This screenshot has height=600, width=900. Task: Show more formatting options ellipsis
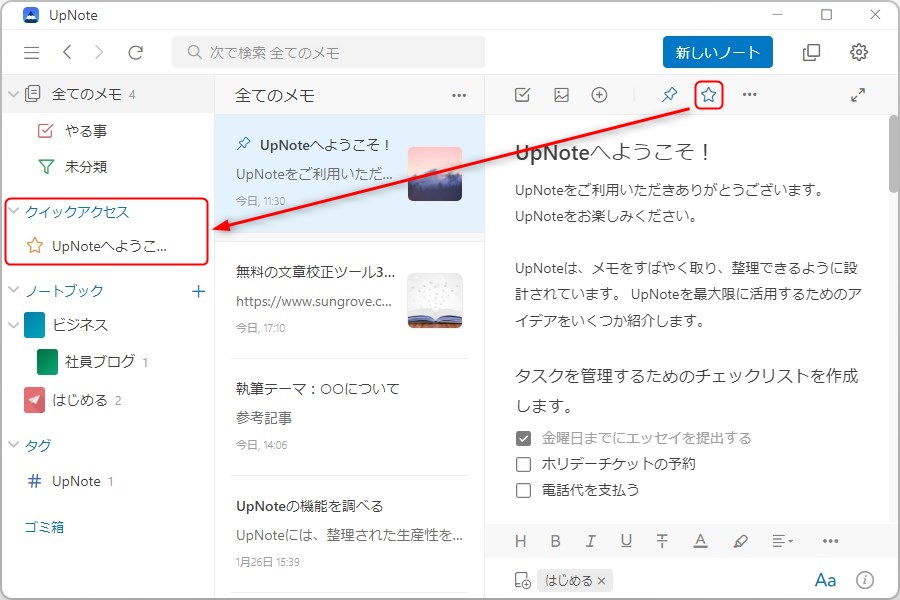point(831,541)
